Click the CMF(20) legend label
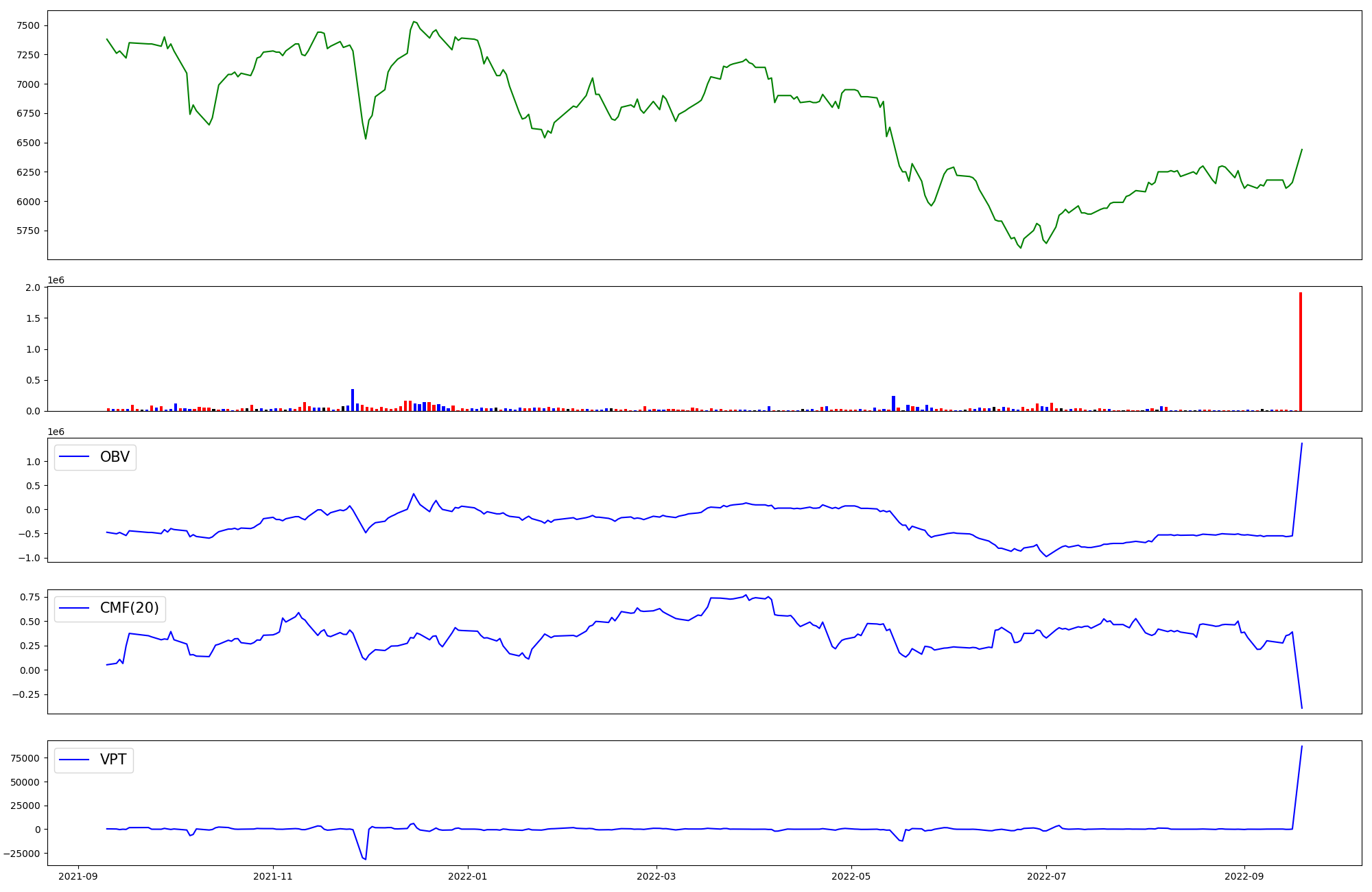This screenshot has width=1372, height=892. (x=129, y=608)
